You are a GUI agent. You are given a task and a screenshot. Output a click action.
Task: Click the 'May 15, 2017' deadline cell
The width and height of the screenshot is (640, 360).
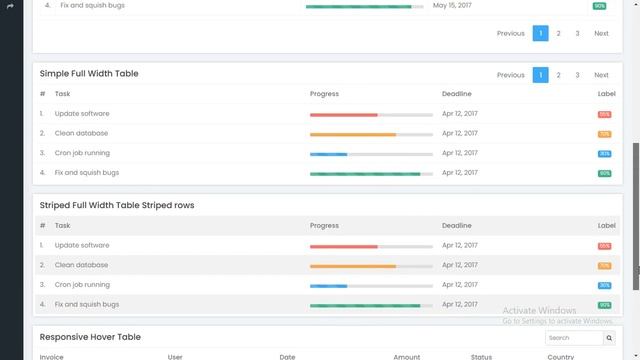[452, 5]
